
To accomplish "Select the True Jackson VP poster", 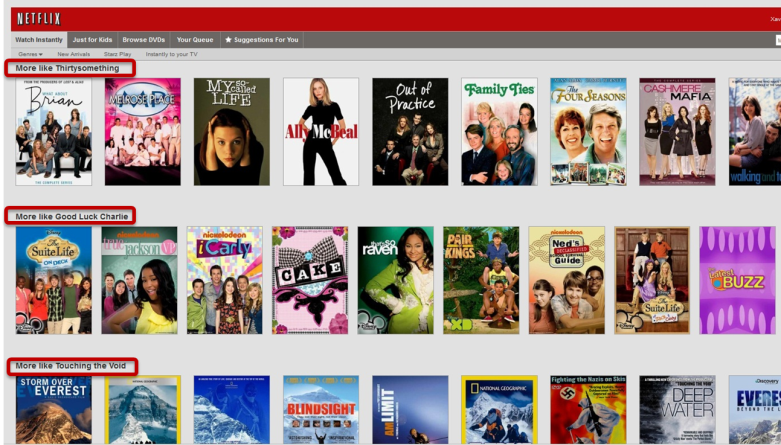I will point(139,280).
